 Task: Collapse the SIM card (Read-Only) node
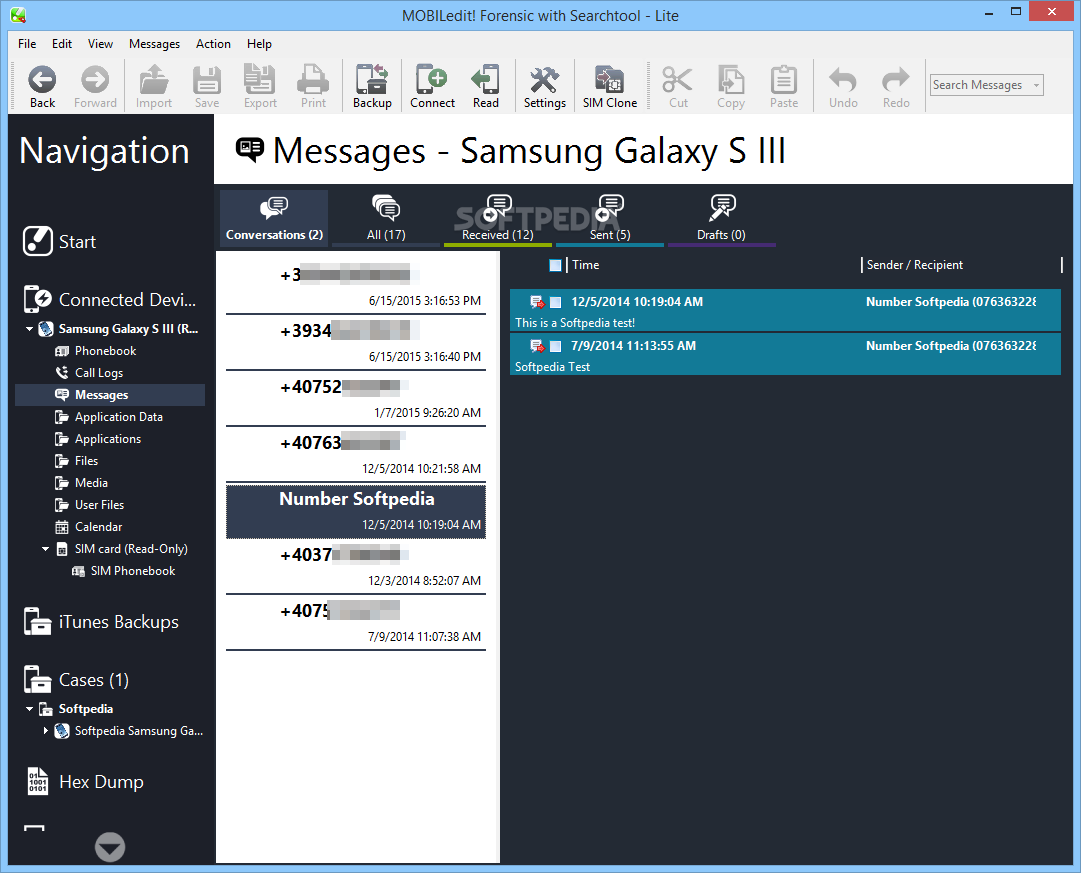(46, 550)
